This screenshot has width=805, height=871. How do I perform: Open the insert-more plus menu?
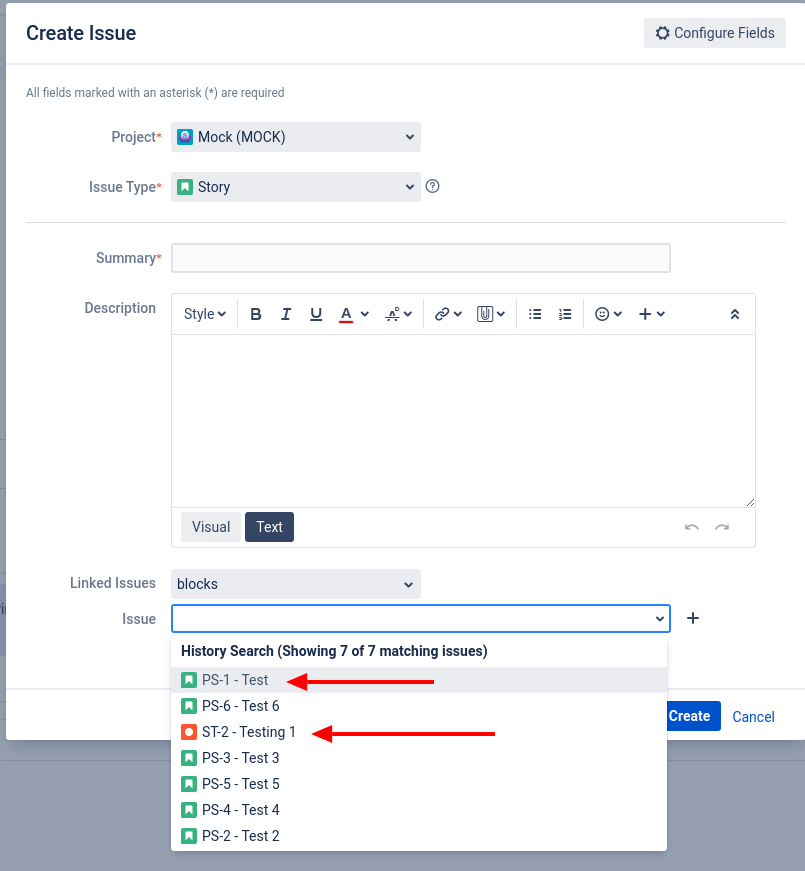652,314
